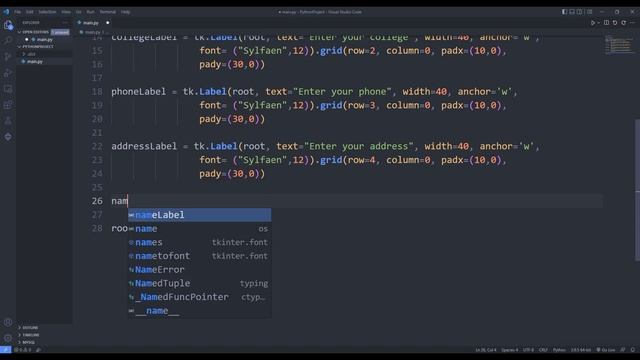Click the unsaved dot on main.py tab

[108, 23]
